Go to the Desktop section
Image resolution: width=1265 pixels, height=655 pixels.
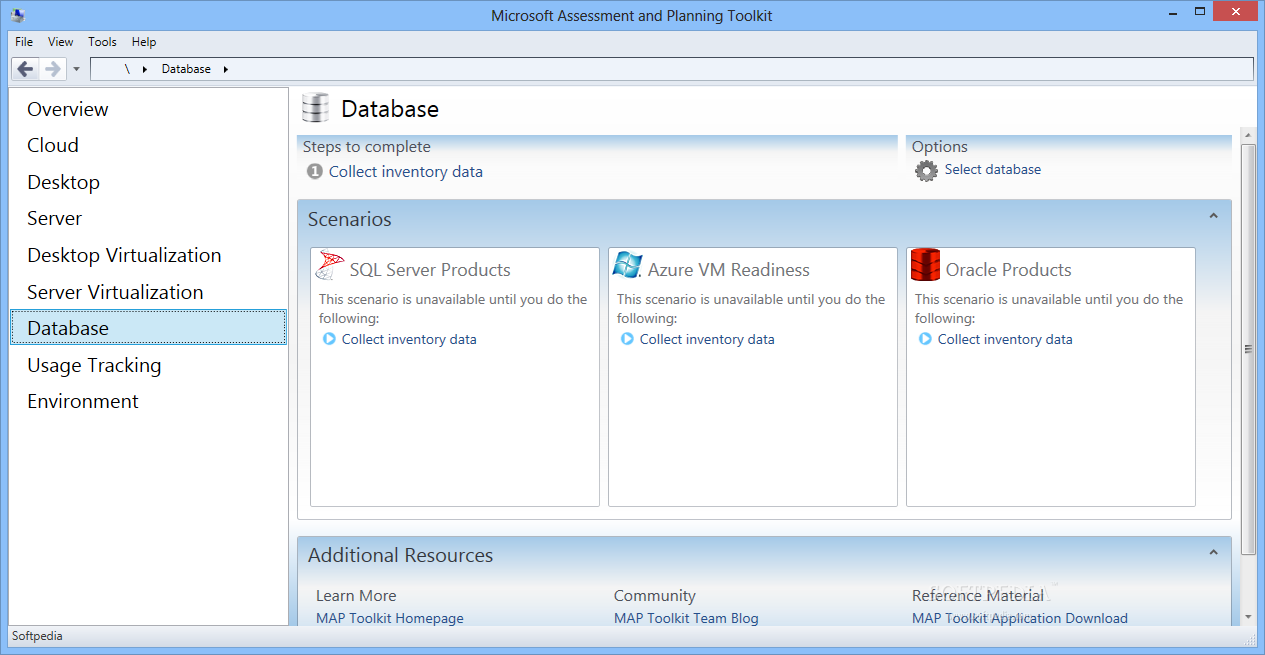pos(148,182)
